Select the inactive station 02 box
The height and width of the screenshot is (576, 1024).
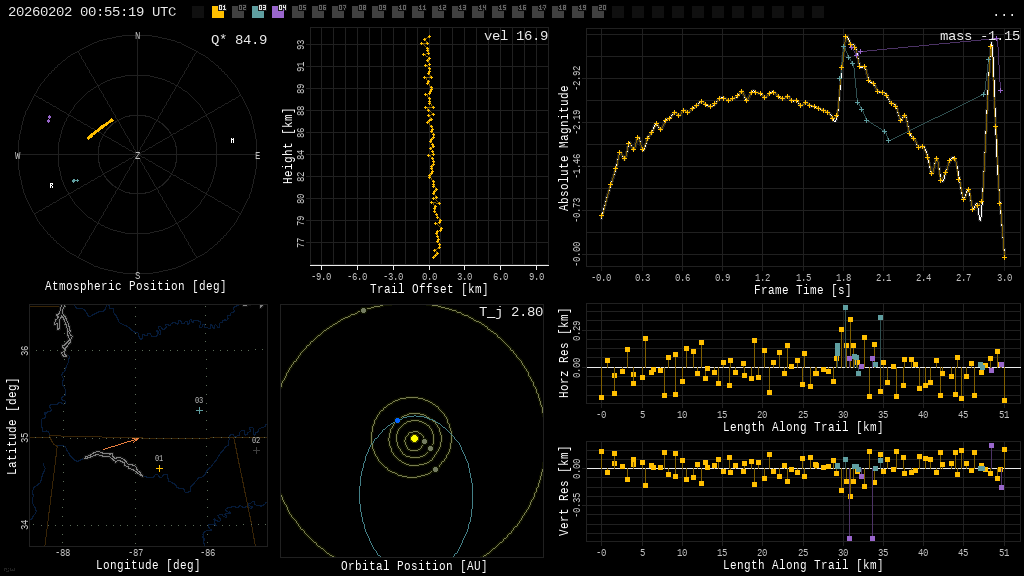(x=238, y=12)
